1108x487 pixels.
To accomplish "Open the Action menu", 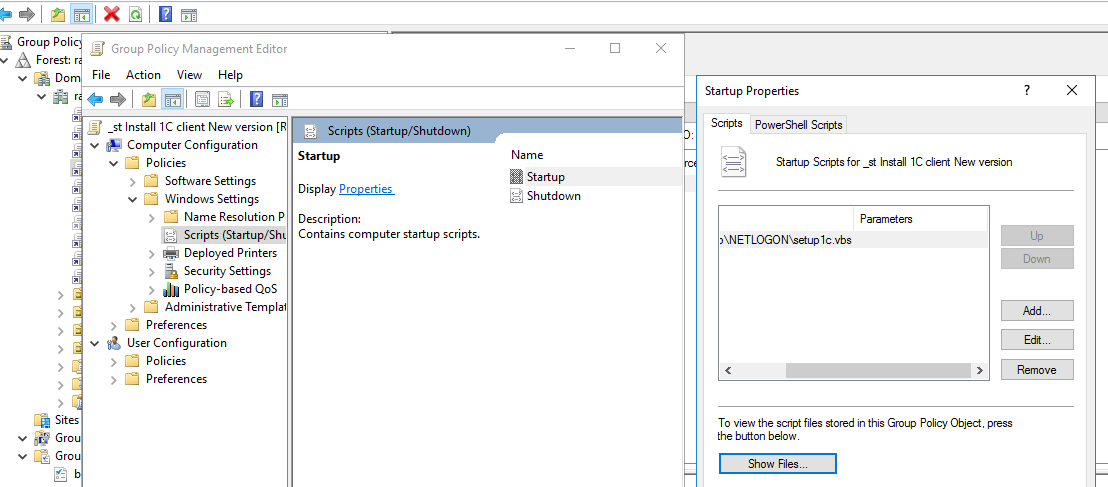I will [x=143, y=75].
